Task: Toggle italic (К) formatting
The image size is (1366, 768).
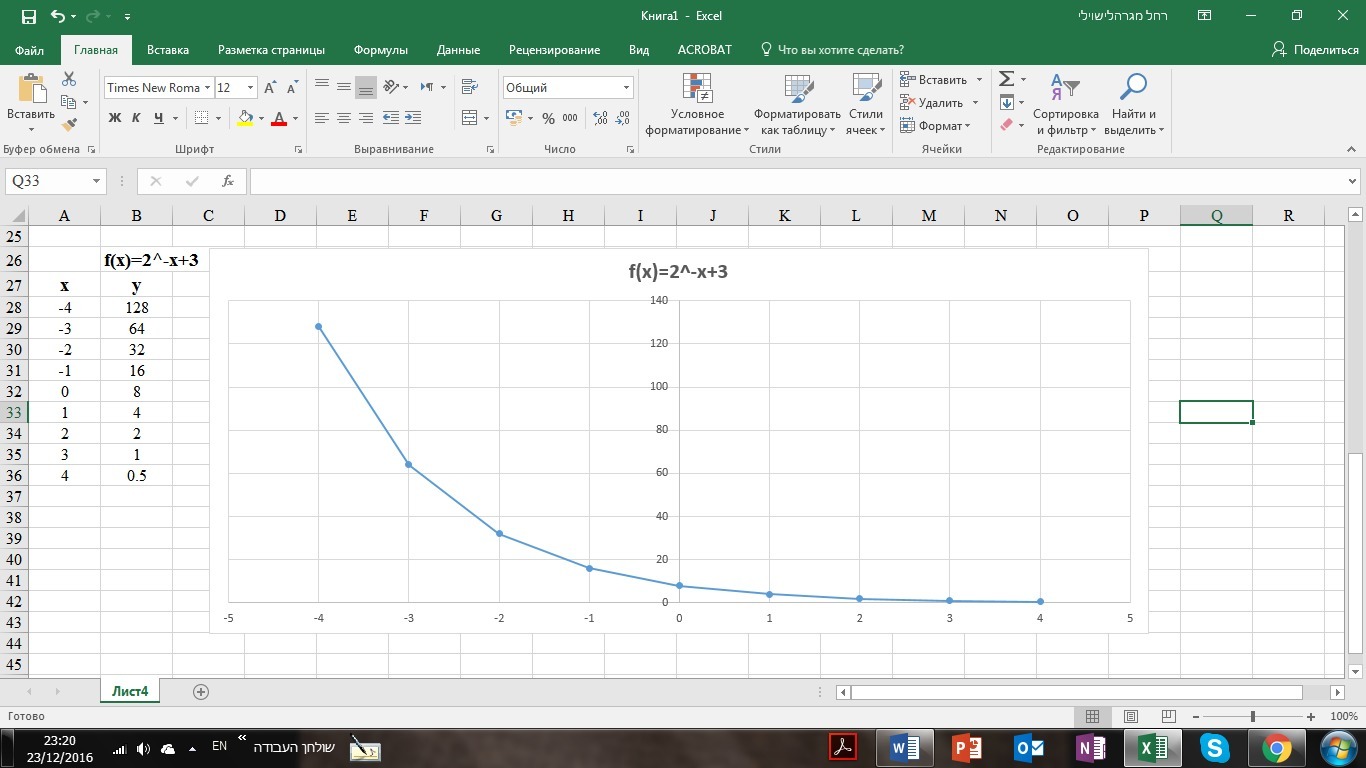Action: point(136,118)
